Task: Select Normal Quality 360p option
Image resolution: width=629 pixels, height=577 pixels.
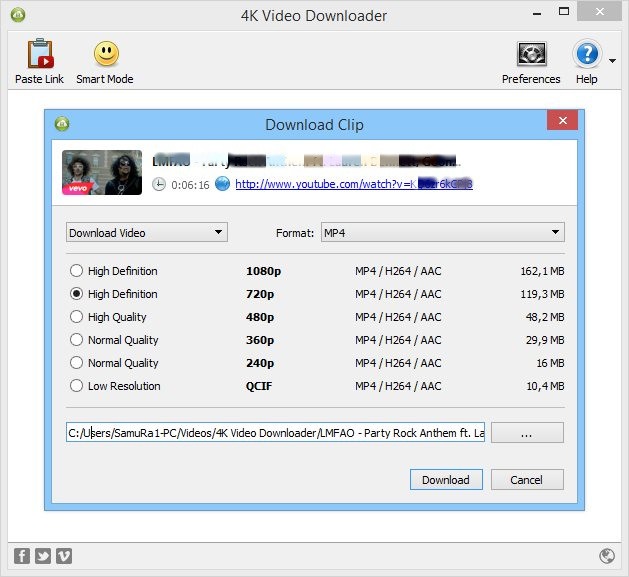Action: pos(76,340)
